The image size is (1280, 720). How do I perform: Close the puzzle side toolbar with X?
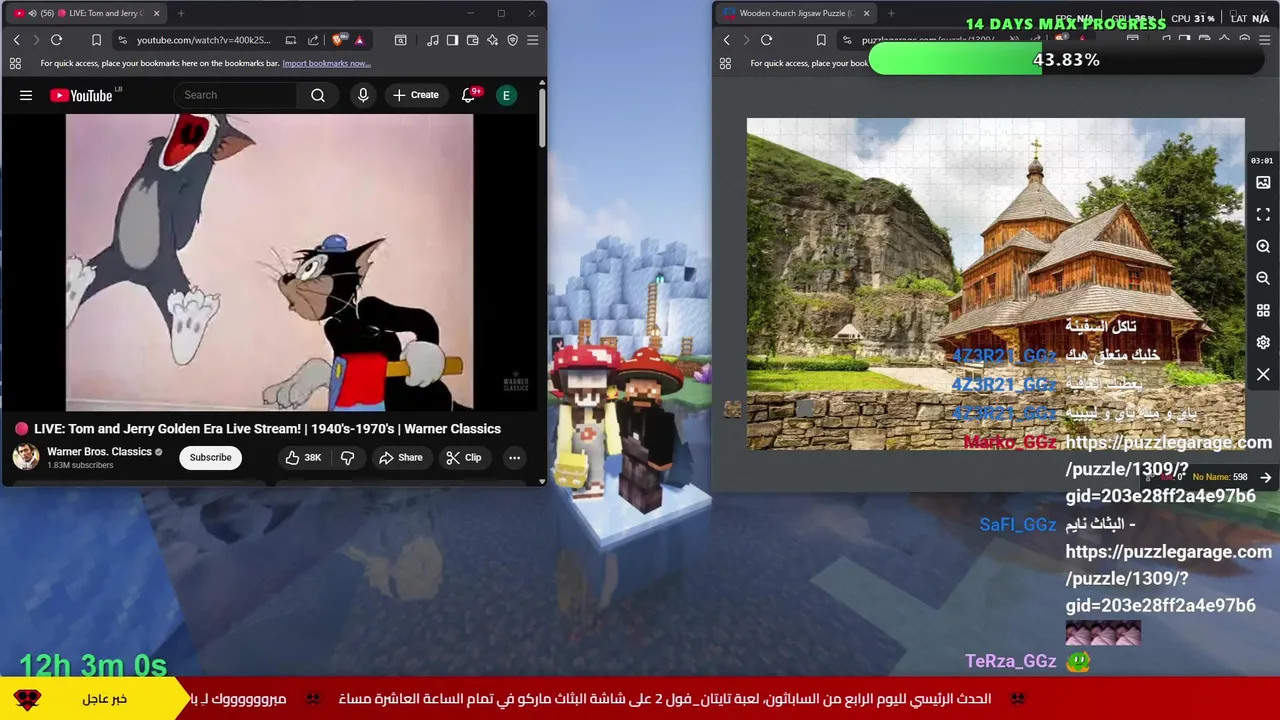pyautogui.click(x=1263, y=375)
